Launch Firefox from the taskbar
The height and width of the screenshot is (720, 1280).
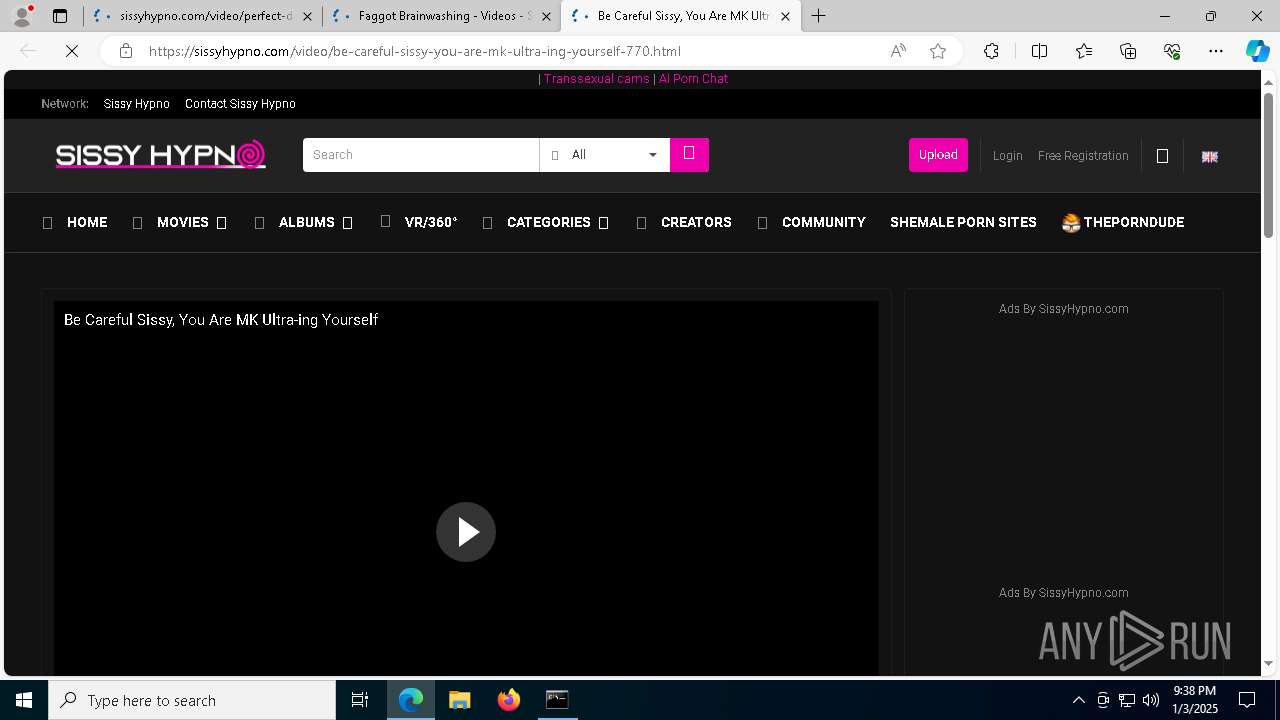point(509,700)
